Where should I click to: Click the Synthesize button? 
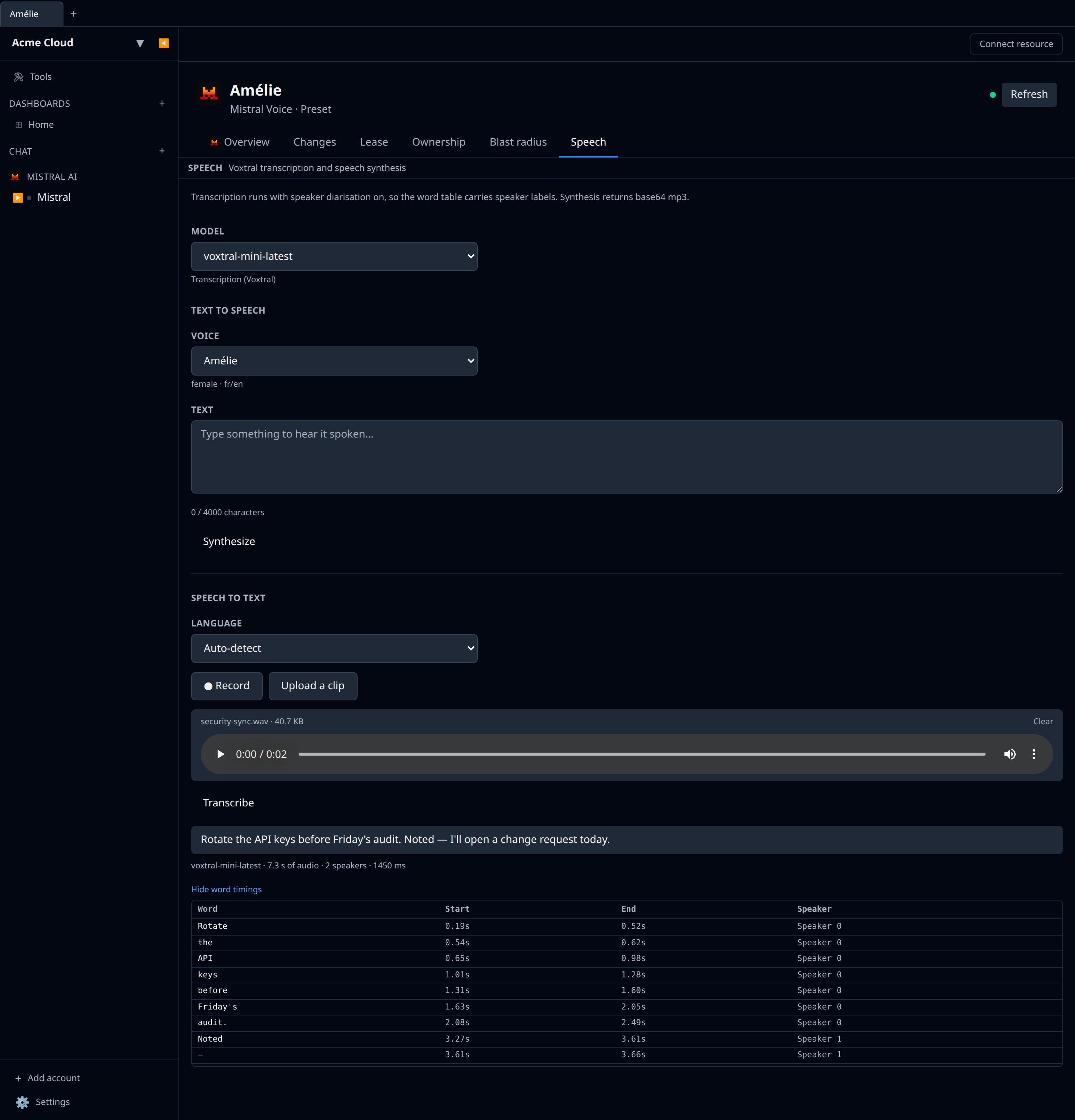229,541
